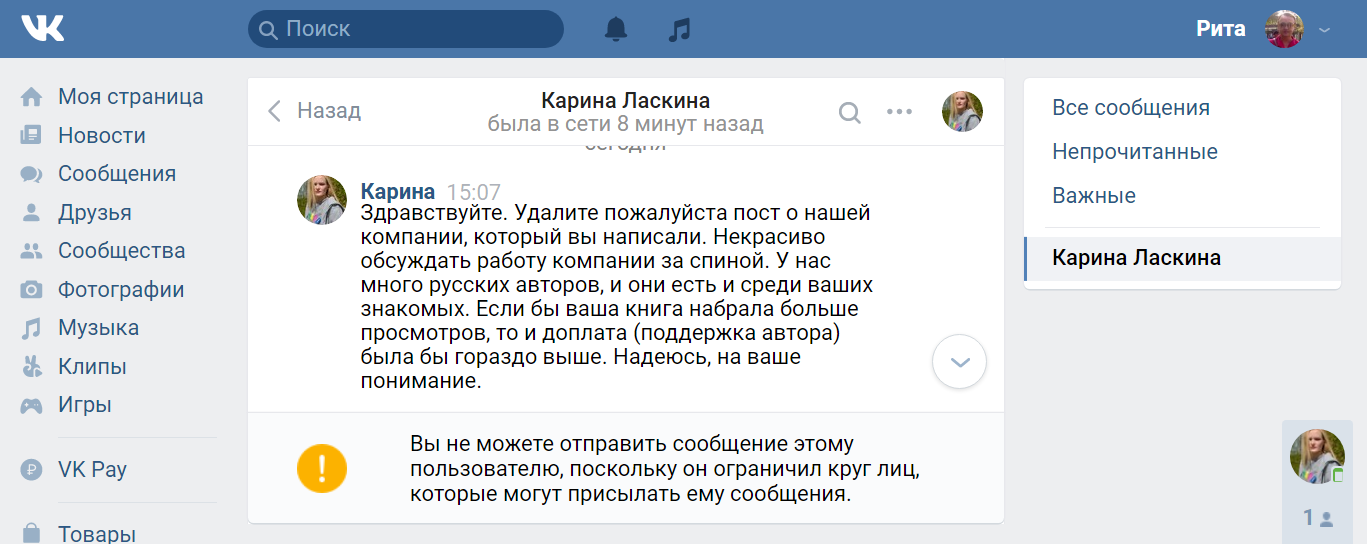Open the Сообщения sidebar item
The image size is (1367, 544).
click(x=116, y=174)
